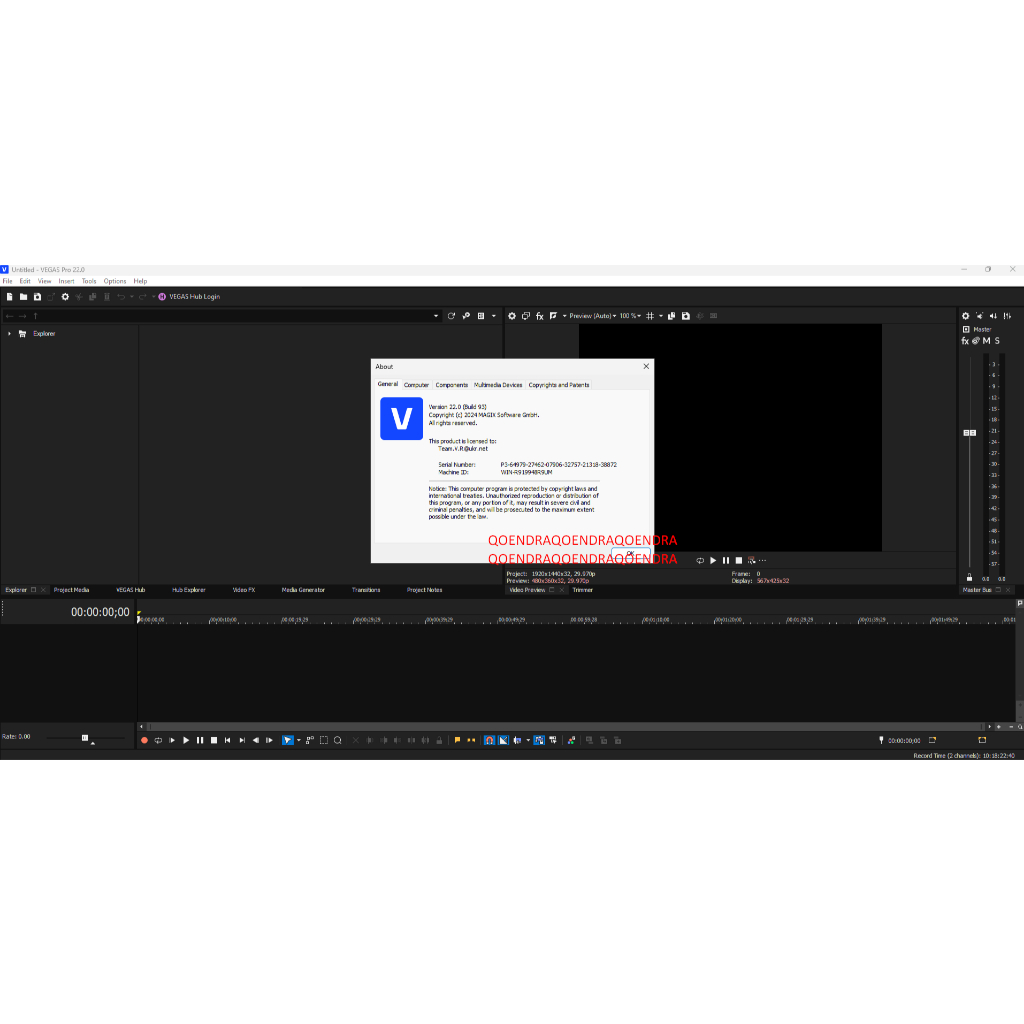Image resolution: width=1024 pixels, height=1024 pixels.
Task: Switch to the Components tab in About
Action: (x=451, y=385)
